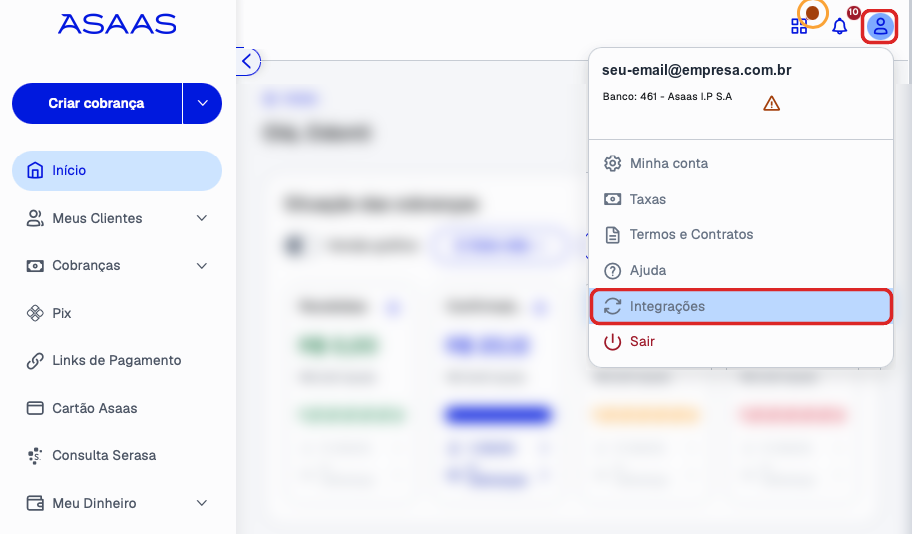
Task: Click the Serasa icon beside Consulta Serasa
Action: (35, 455)
